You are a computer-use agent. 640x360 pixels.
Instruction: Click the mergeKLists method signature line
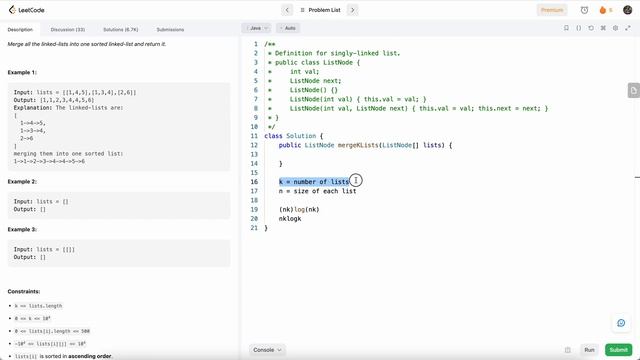[365, 145]
